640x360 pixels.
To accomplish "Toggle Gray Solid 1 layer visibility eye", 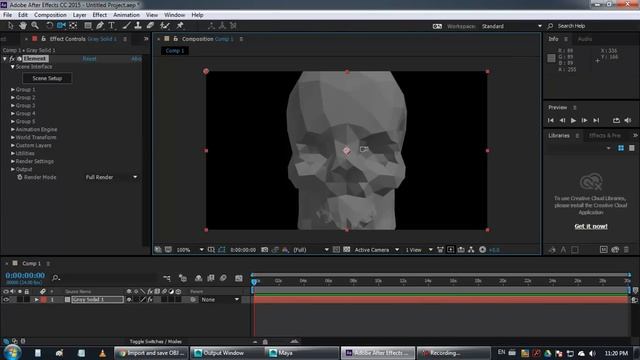I will pos(6,300).
